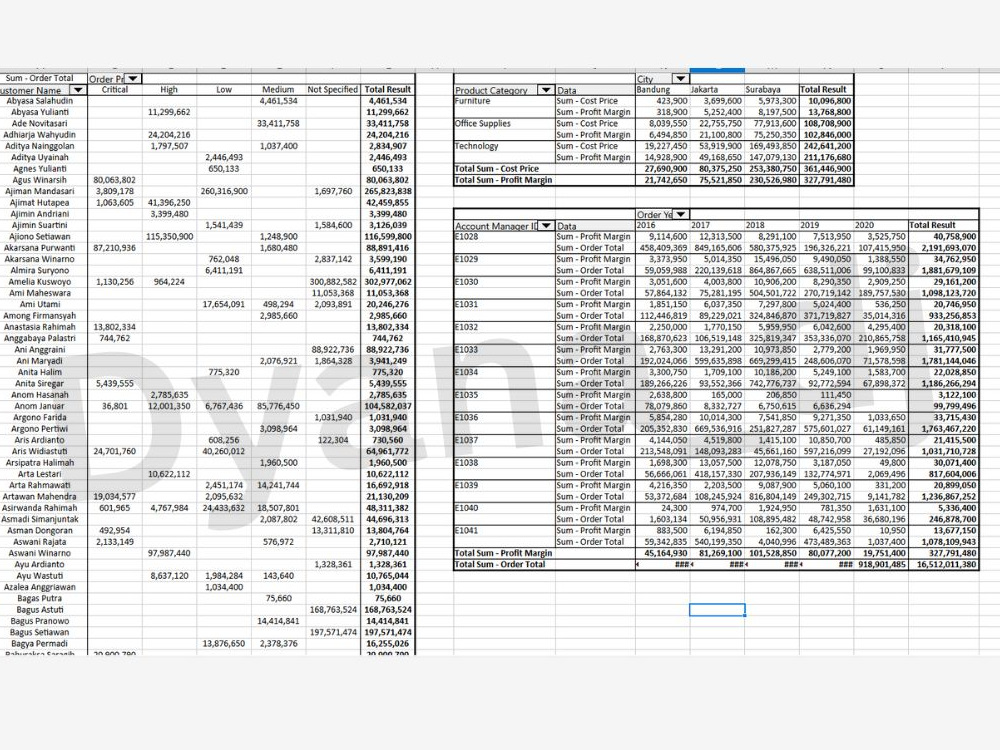Click 2020 order total 918,901,485
This screenshot has height=750, width=1000.
click(x=881, y=565)
